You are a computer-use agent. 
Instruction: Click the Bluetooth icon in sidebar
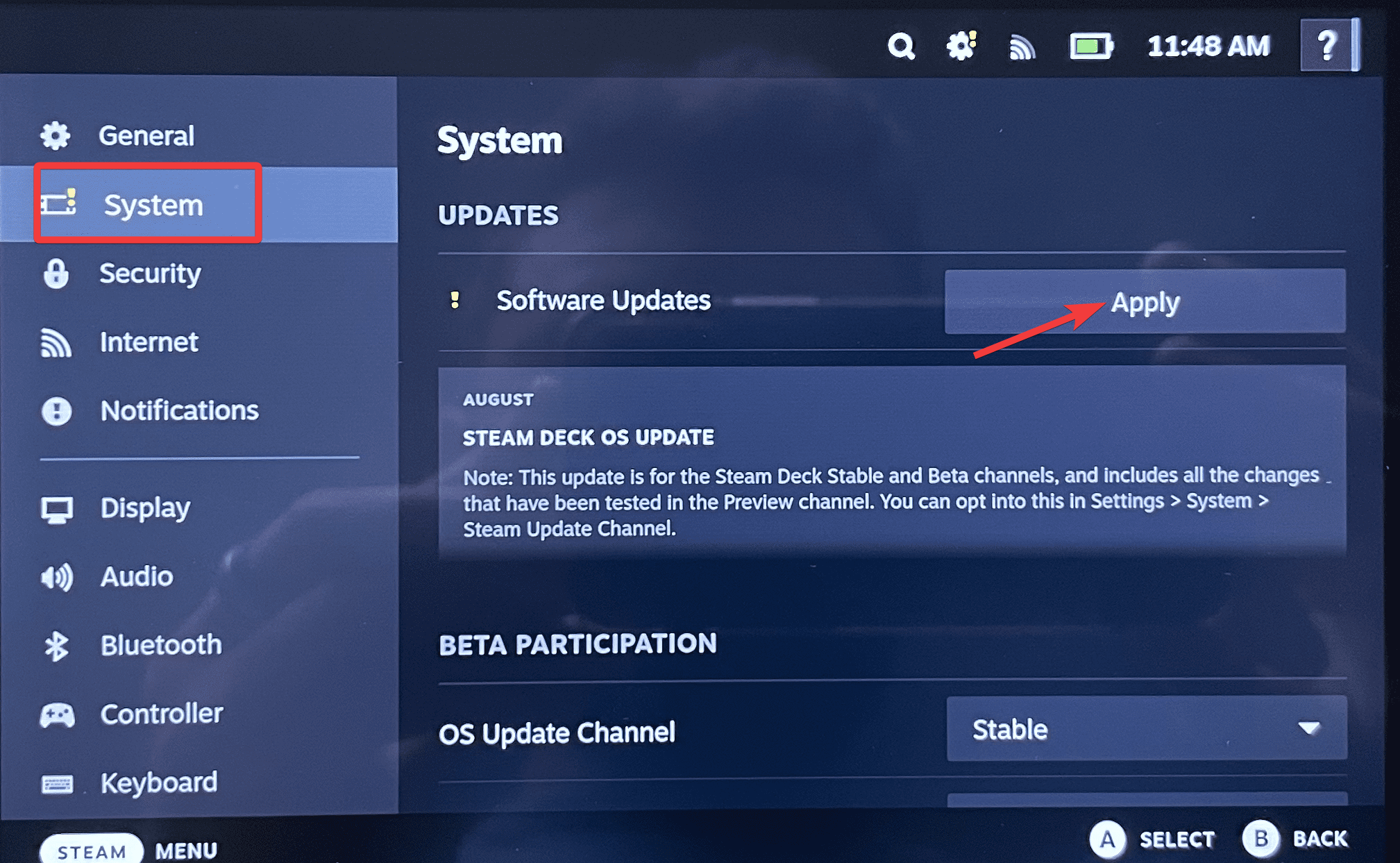click(56, 646)
